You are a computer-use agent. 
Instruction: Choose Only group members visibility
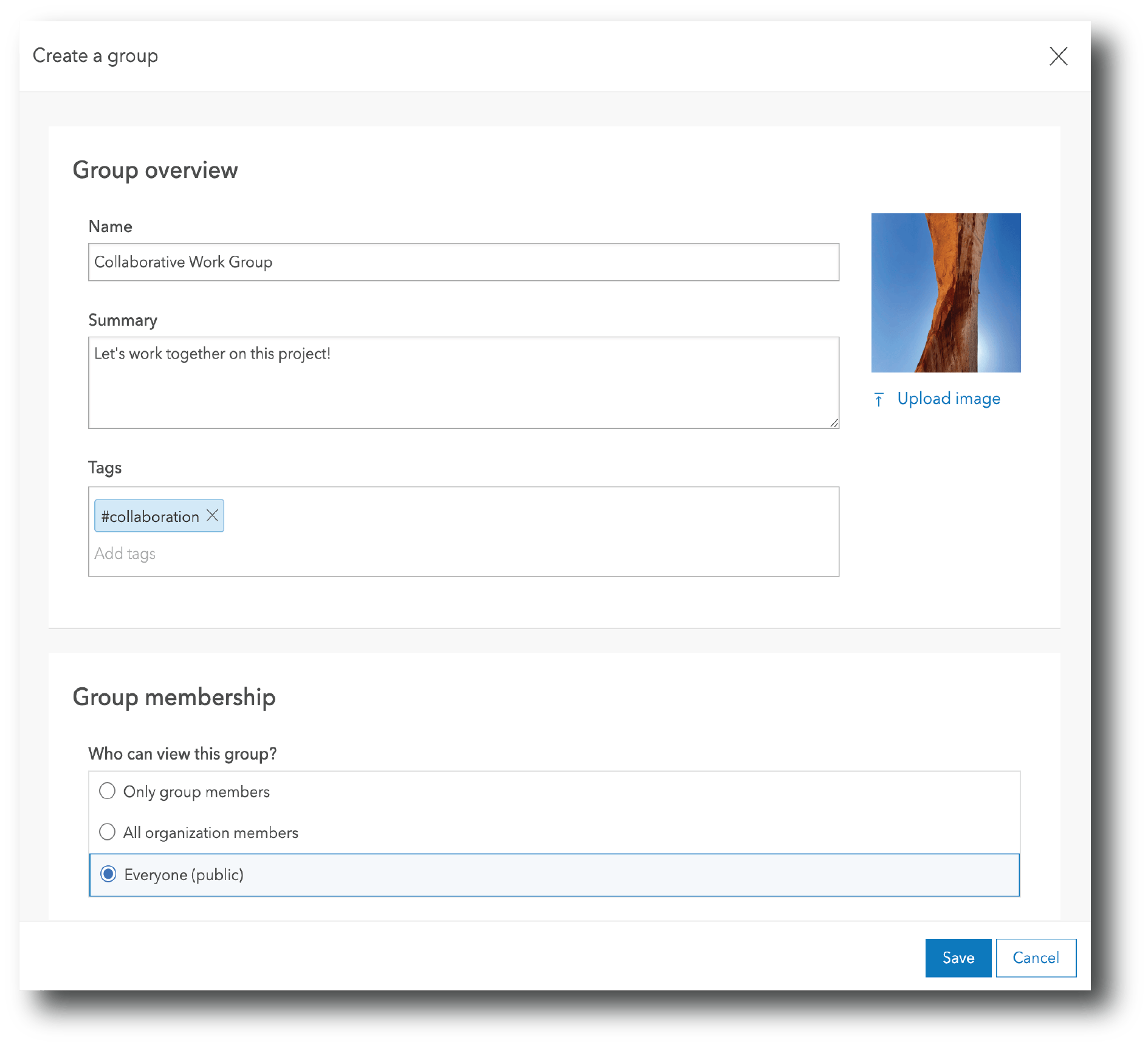pos(108,791)
